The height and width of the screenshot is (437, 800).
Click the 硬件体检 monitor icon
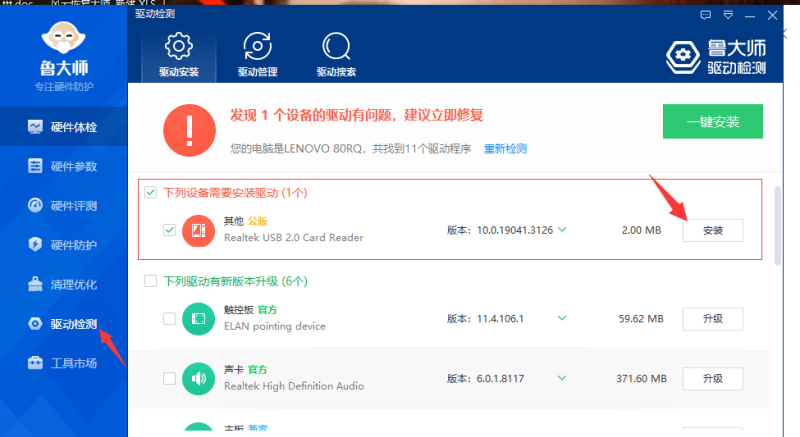pyautogui.click(x=35, y=126)
